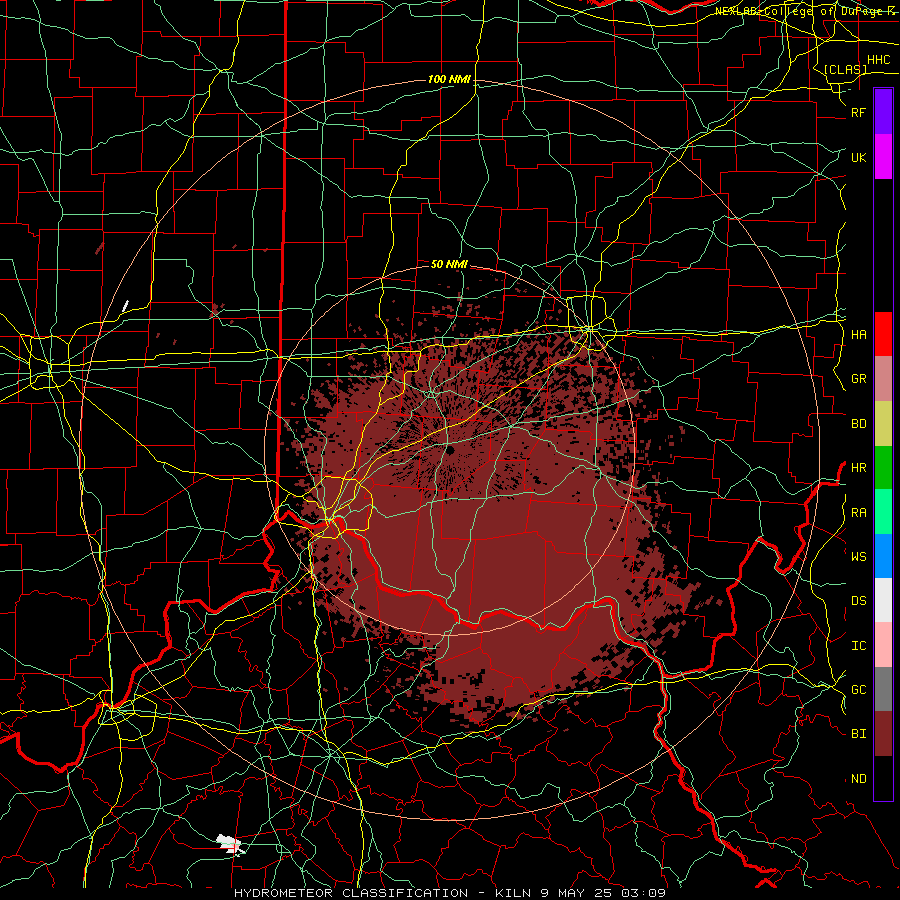
Task: Click the "ND" legend label
Action: pyautogui.click(x=858, y=779)
